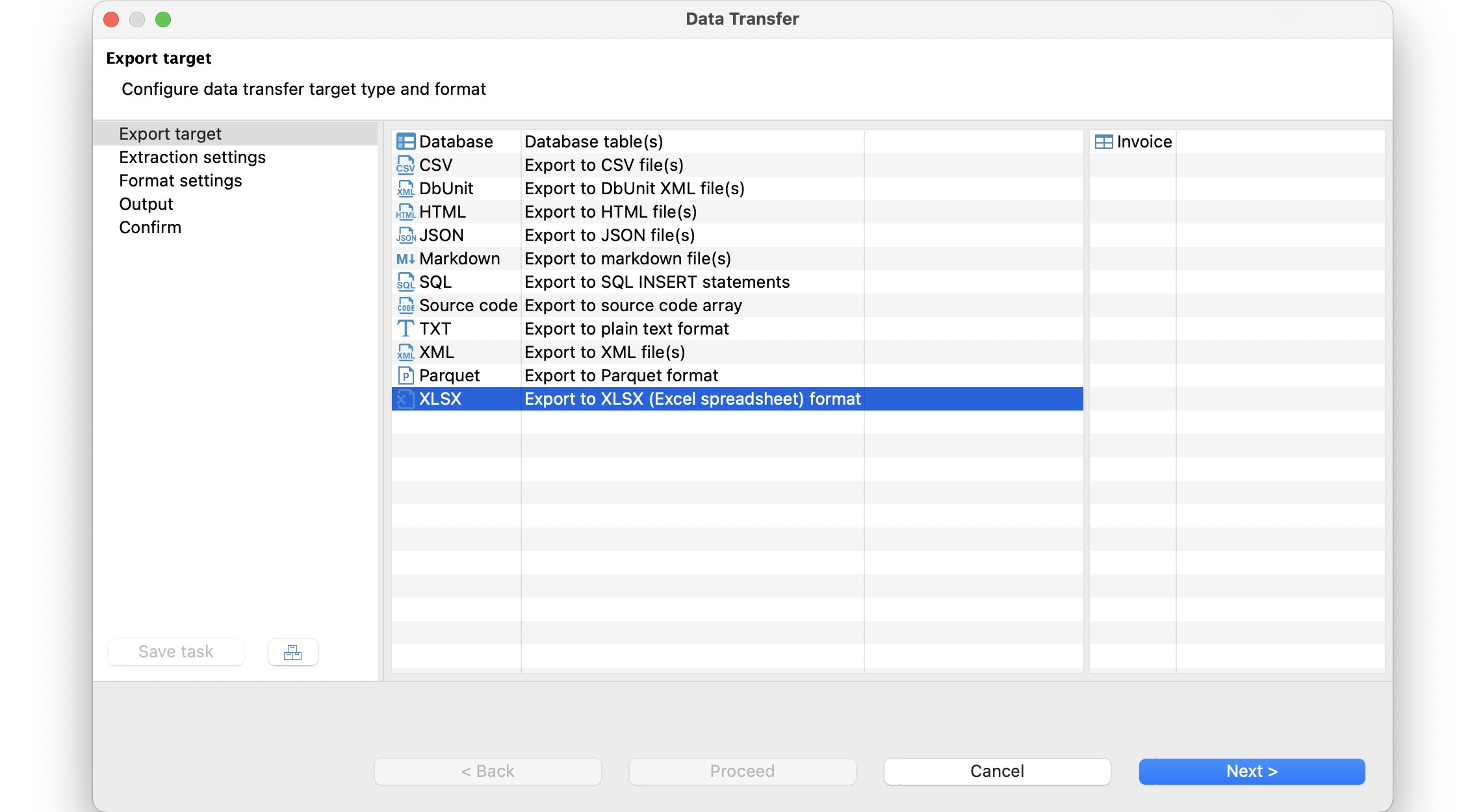Switch to the Output step
Screen dimensions: 1483x812
146,204
